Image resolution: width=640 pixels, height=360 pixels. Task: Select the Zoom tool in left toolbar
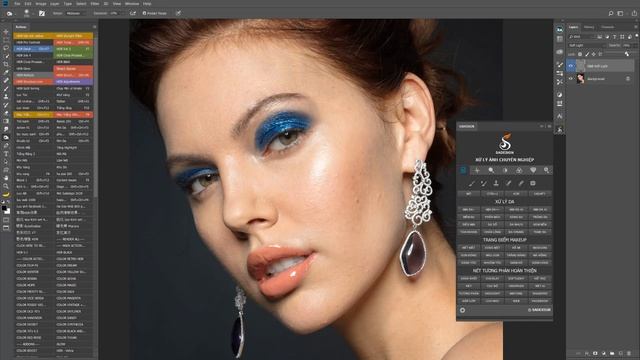pos(6,186)
